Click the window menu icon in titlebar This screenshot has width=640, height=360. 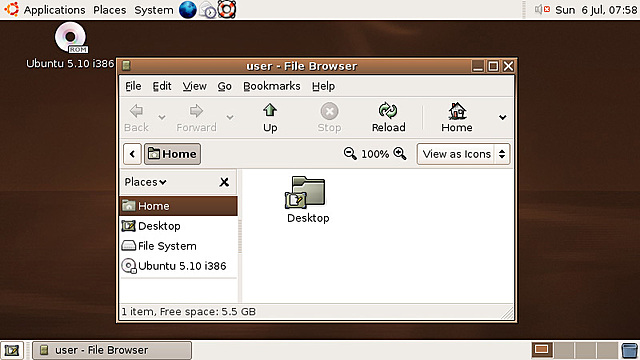[x=126, y=66]
